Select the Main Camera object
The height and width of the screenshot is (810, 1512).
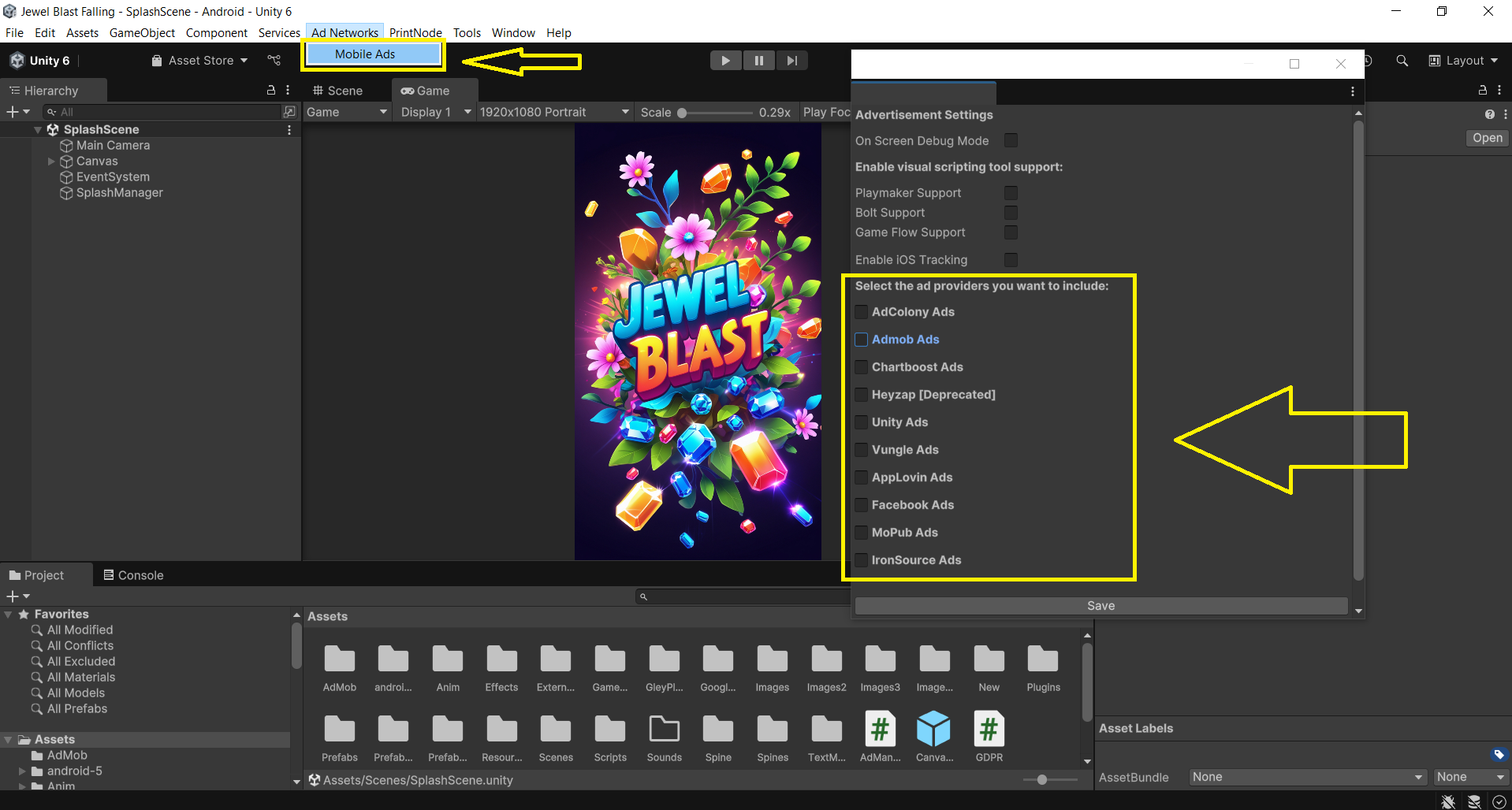click(113, 146)
